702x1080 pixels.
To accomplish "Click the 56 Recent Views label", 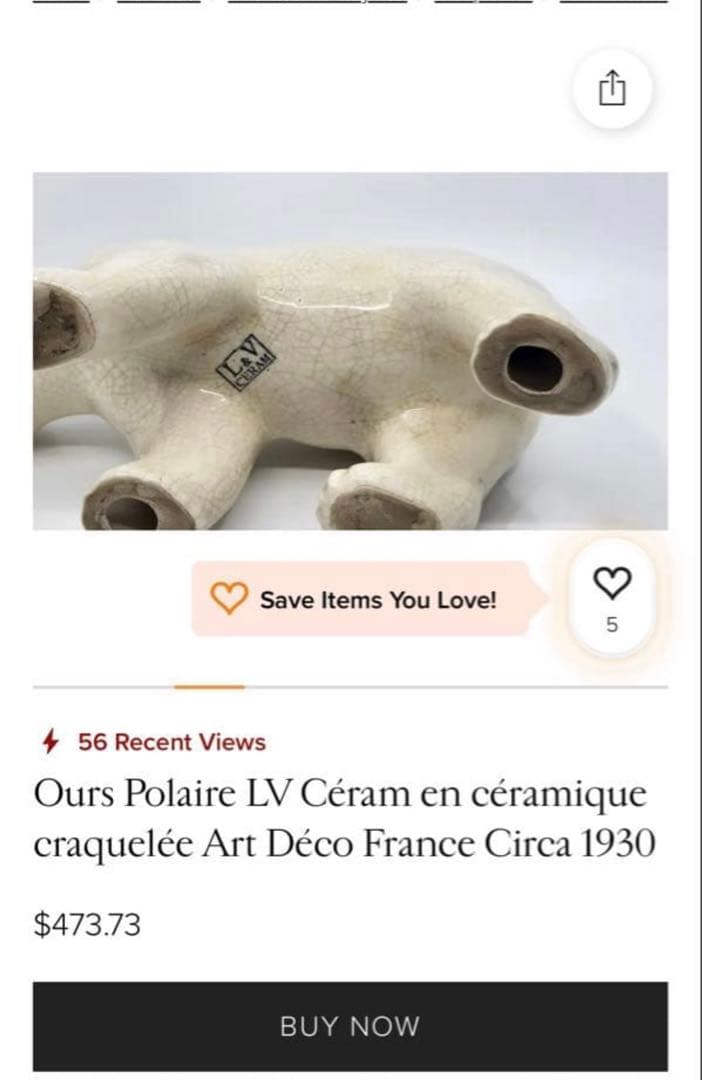I will coord(172,742).
